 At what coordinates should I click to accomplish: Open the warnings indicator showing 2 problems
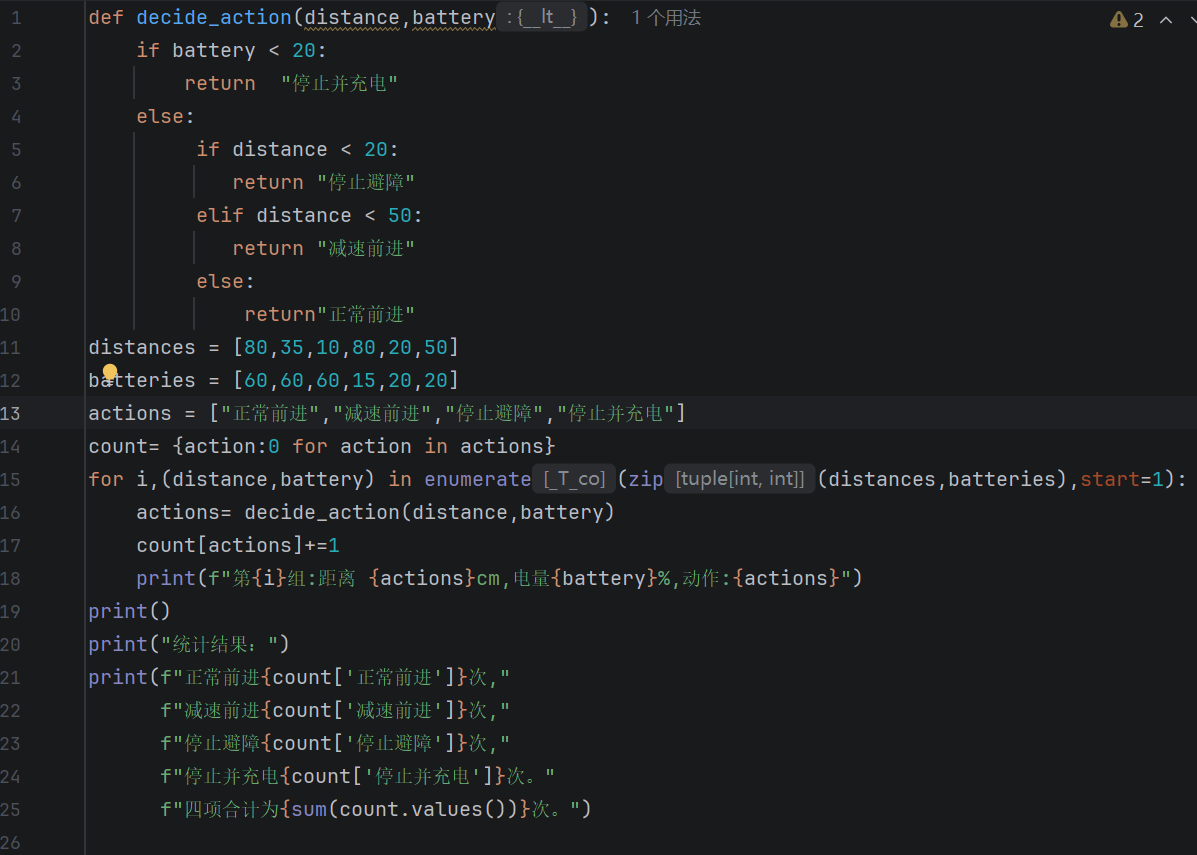click(1127, 20)
